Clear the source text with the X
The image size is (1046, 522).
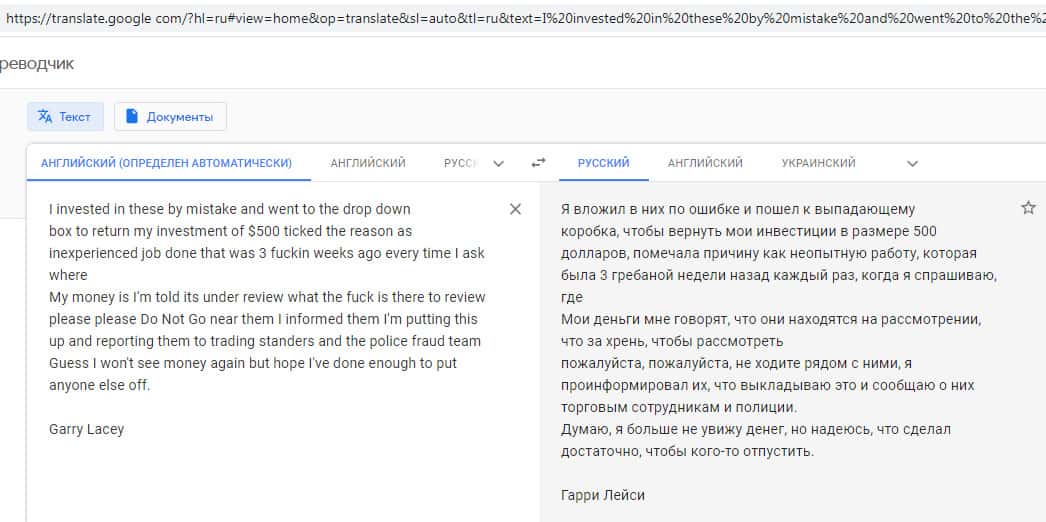pos(515,209)
